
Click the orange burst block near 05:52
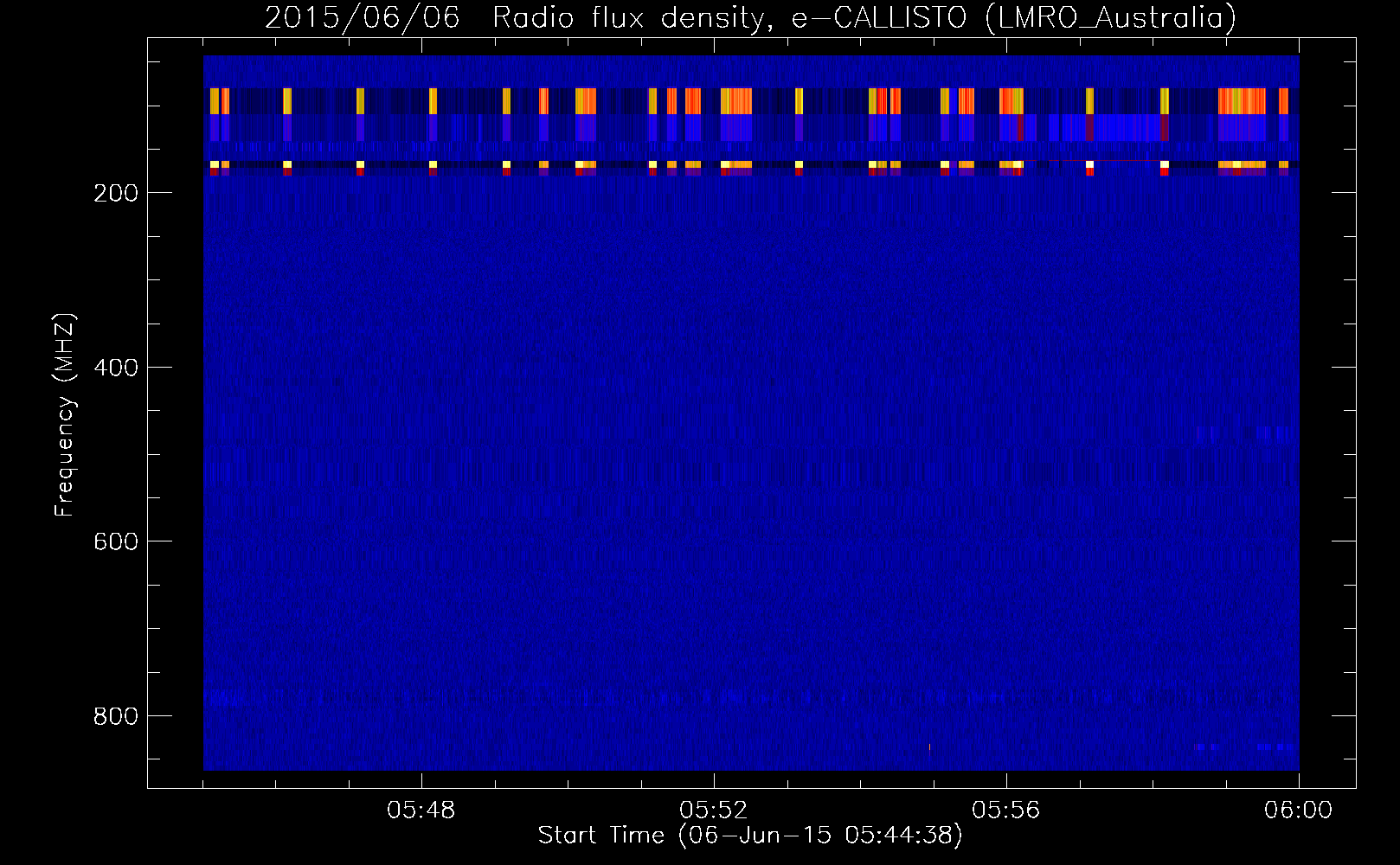[x=736, y=101]
